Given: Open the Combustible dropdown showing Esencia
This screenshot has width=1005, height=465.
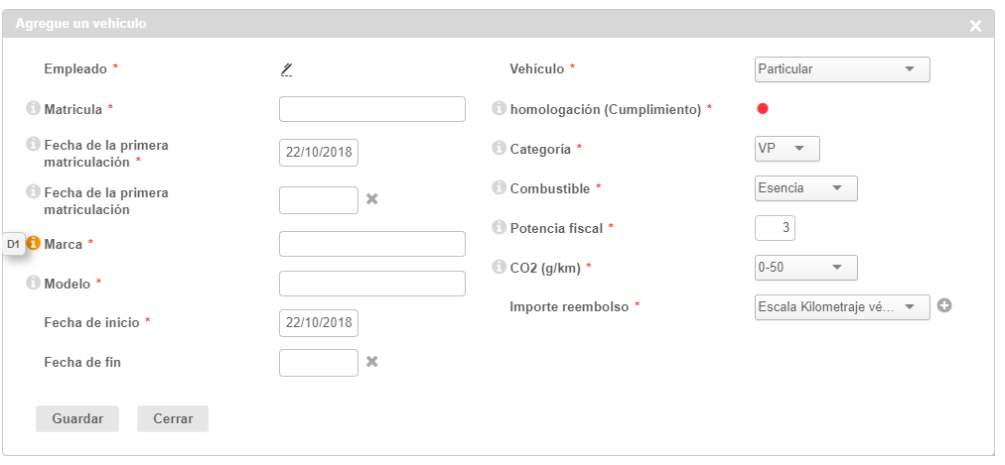Looking at the screenshot, I should (806, 188).
